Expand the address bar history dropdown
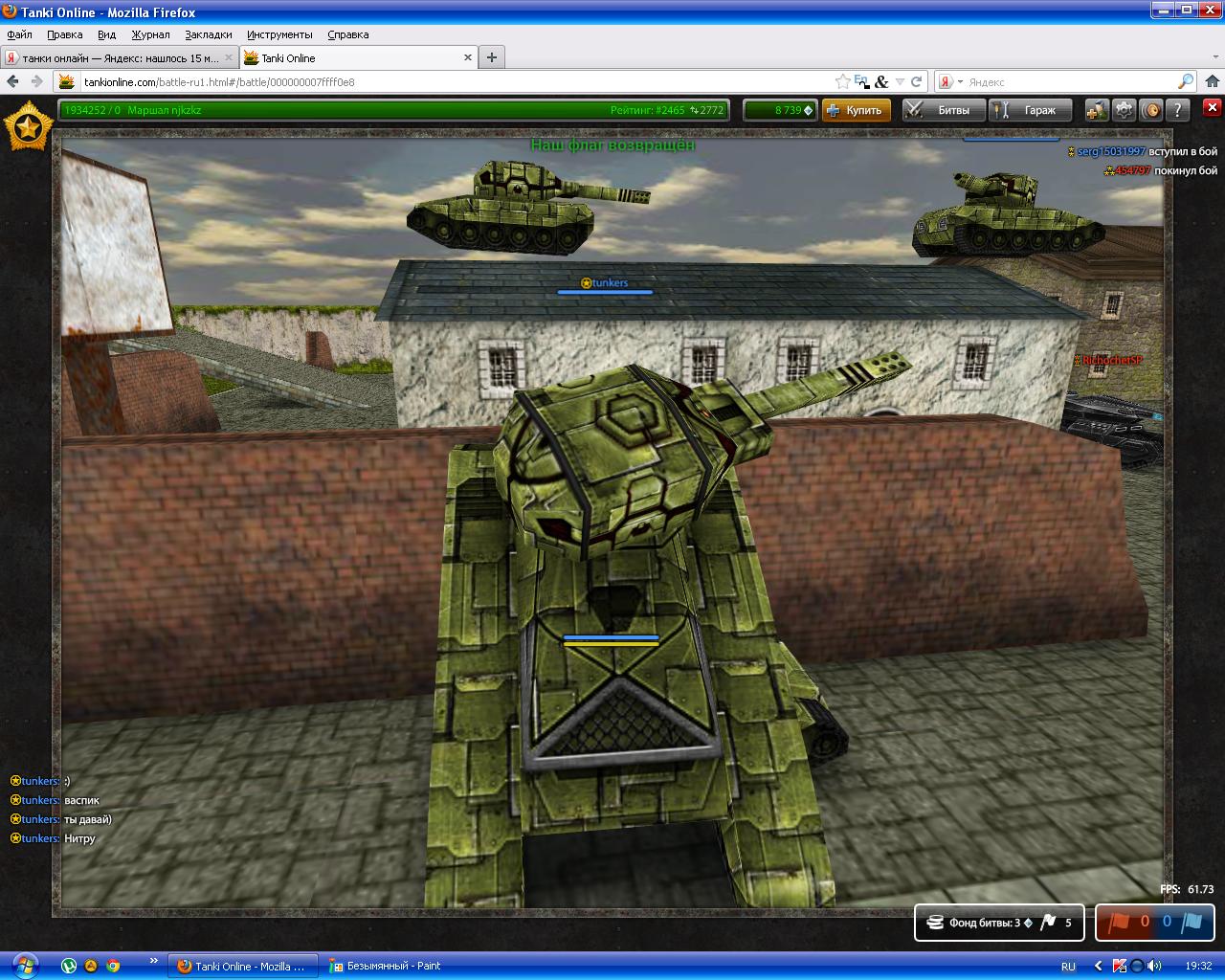Screen dimensions: 1225x980 (900, 82)
